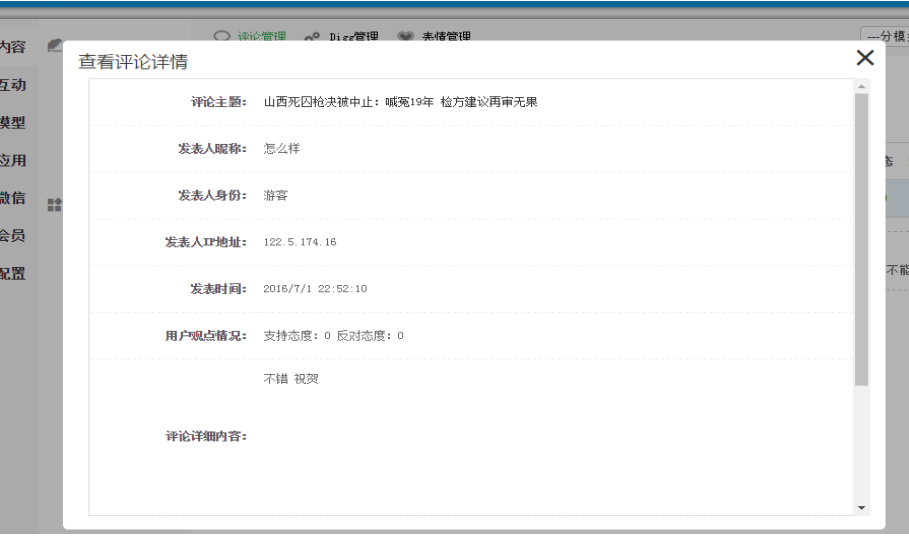
Task: Open the 微信 sidebar section
Action: click(x=13, y=198)
